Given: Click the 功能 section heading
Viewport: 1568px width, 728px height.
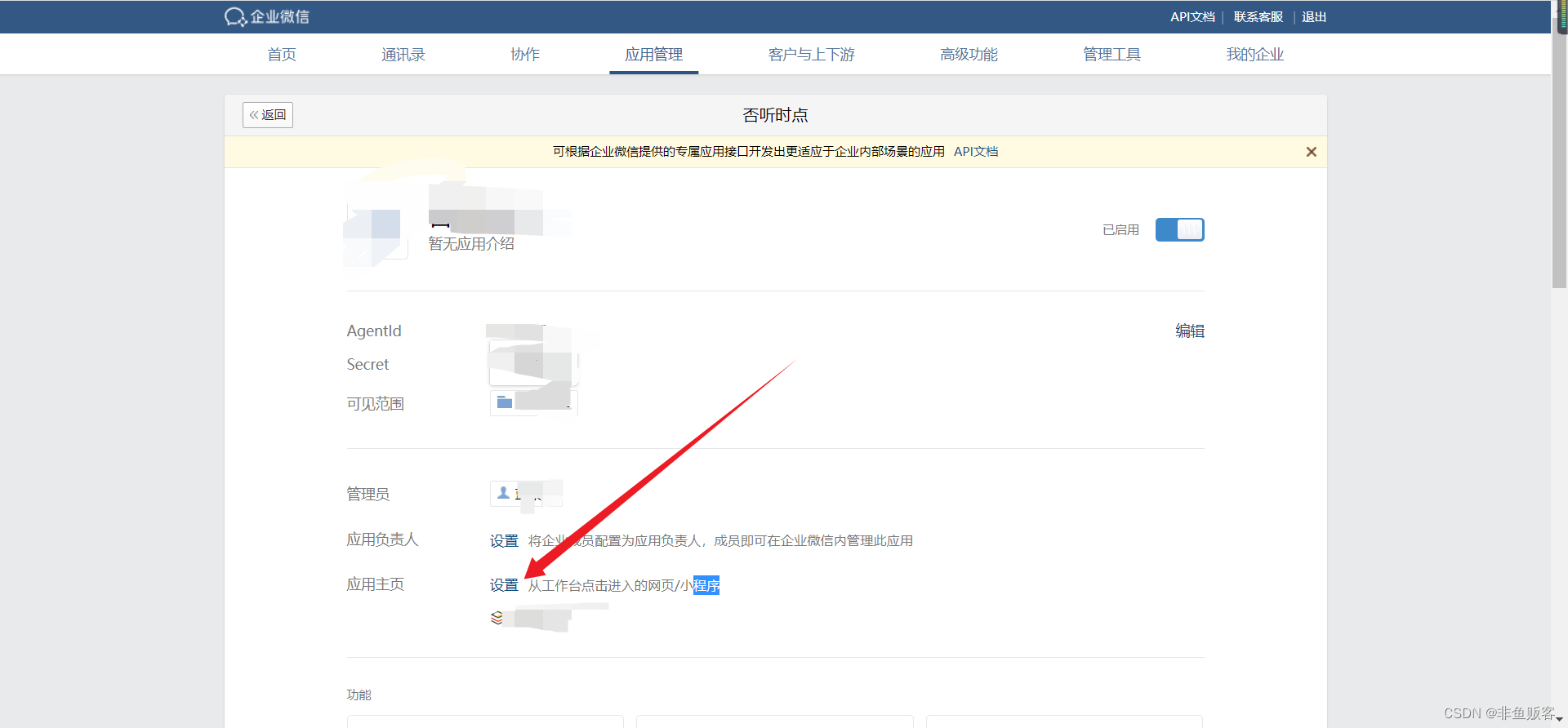Looking at the screenshot, I should point(359,695).
